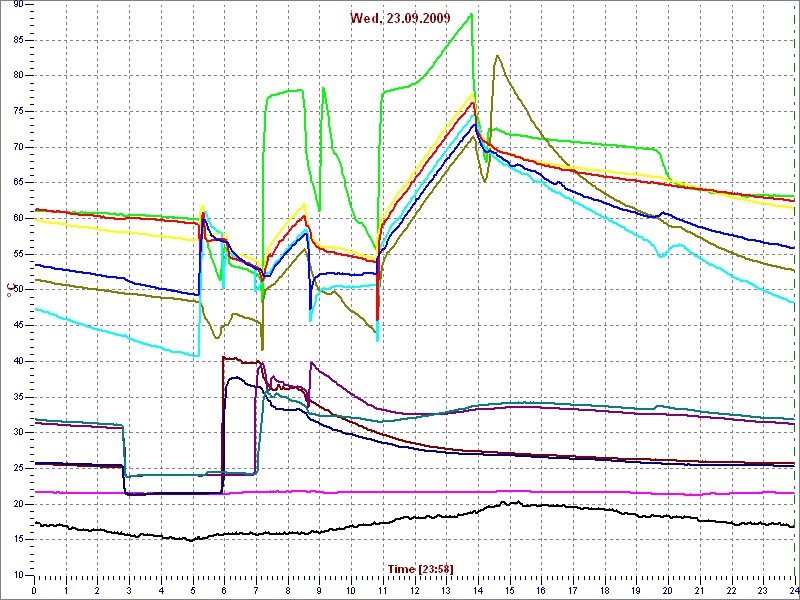Click hour '1' on the time axis
The height and width of the screenshot is (600, 800).
66,590
